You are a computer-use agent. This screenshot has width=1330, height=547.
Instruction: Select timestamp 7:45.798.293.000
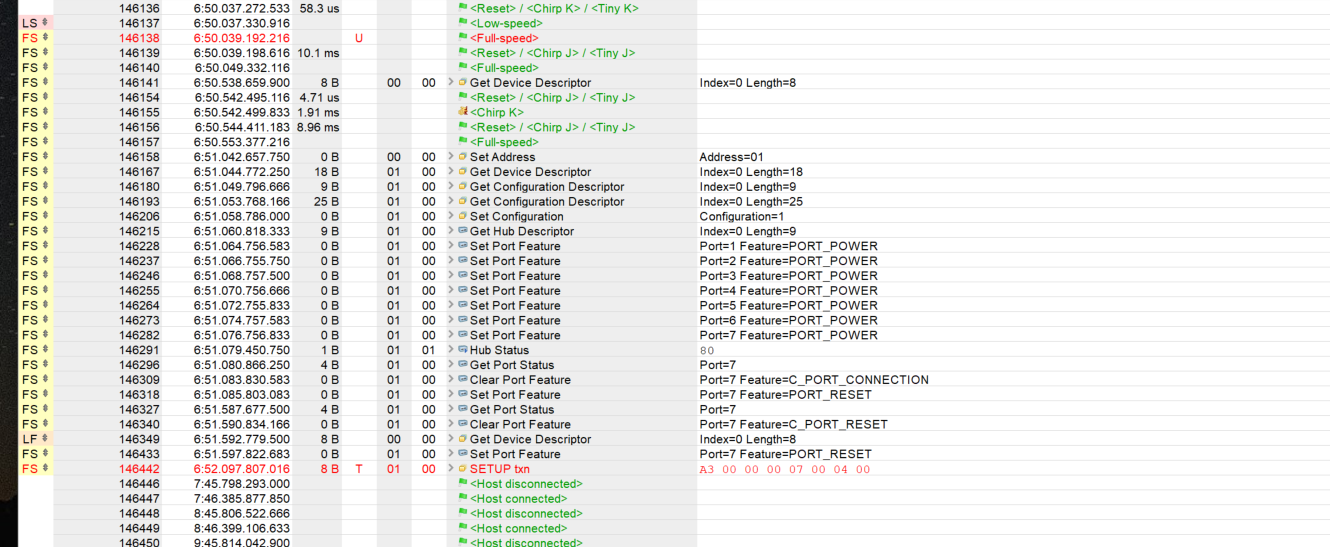pos(242,484)
